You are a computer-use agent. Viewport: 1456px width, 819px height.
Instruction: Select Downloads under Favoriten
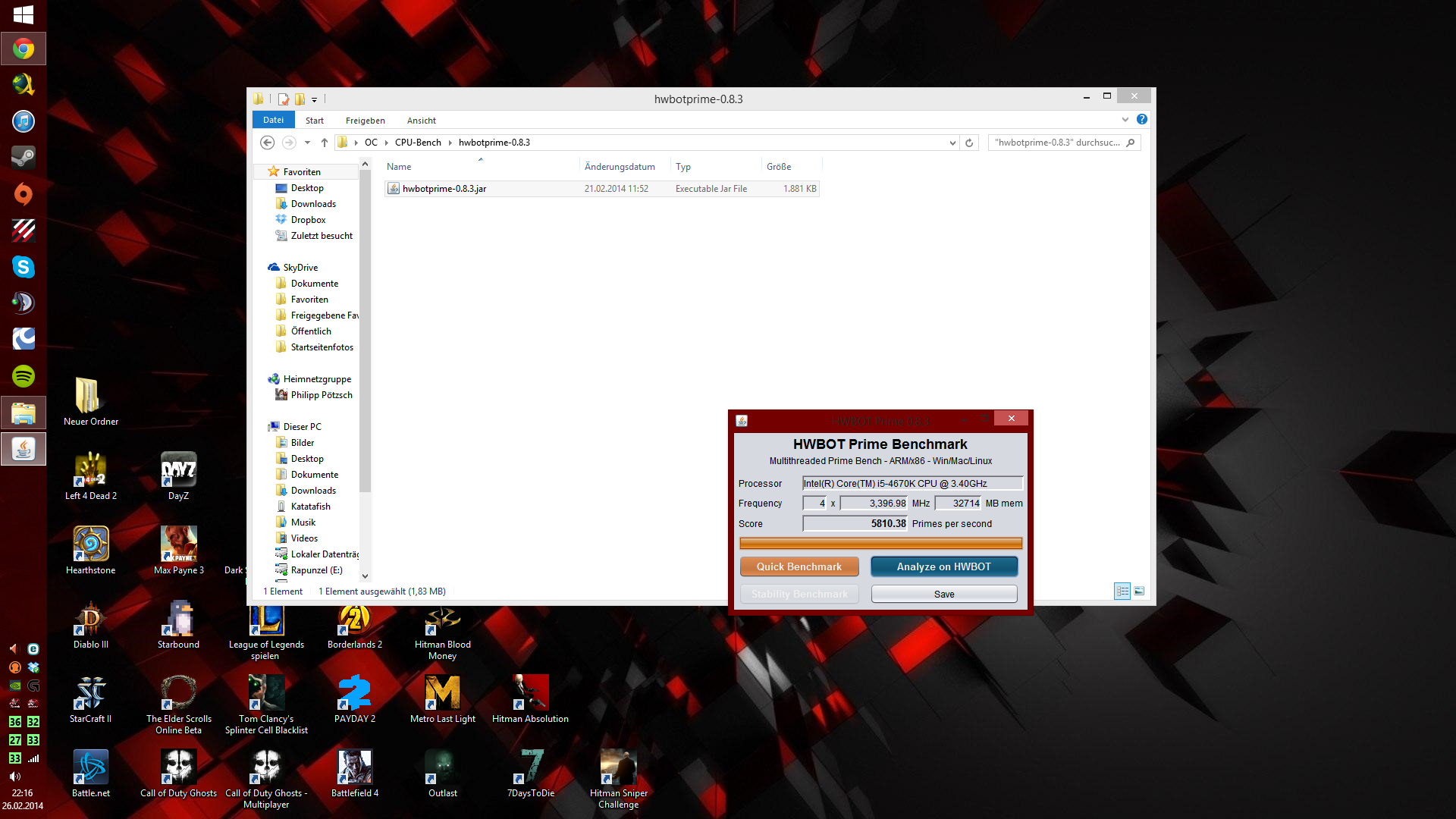click(x=313, y=204)
